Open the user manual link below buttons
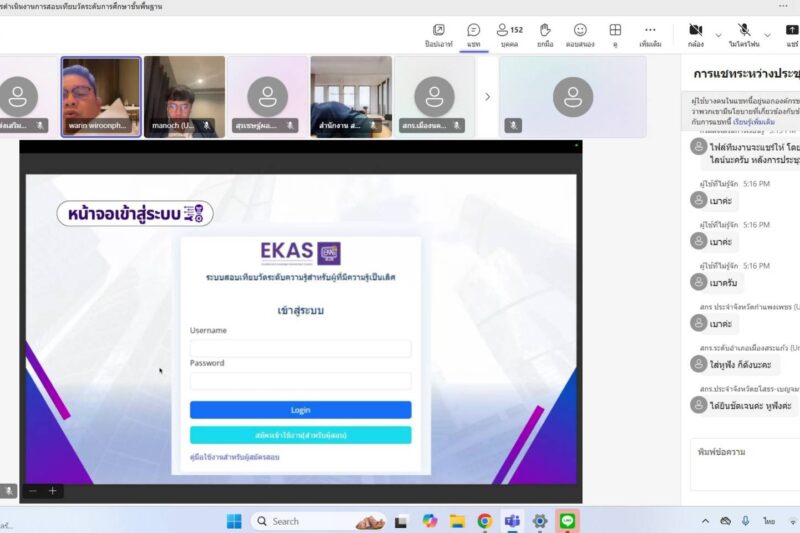The width and height of the screenshot is (800, 533). [235, 457]
